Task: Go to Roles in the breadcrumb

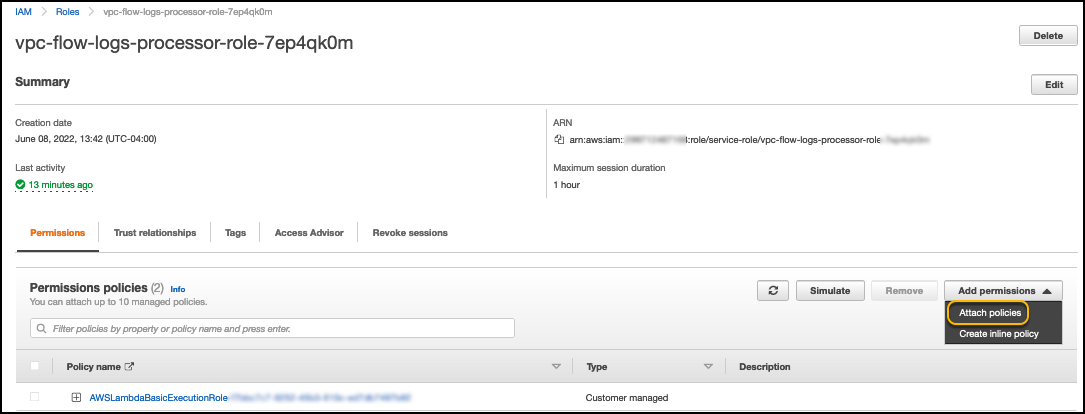Action: (x=68, y=12)
